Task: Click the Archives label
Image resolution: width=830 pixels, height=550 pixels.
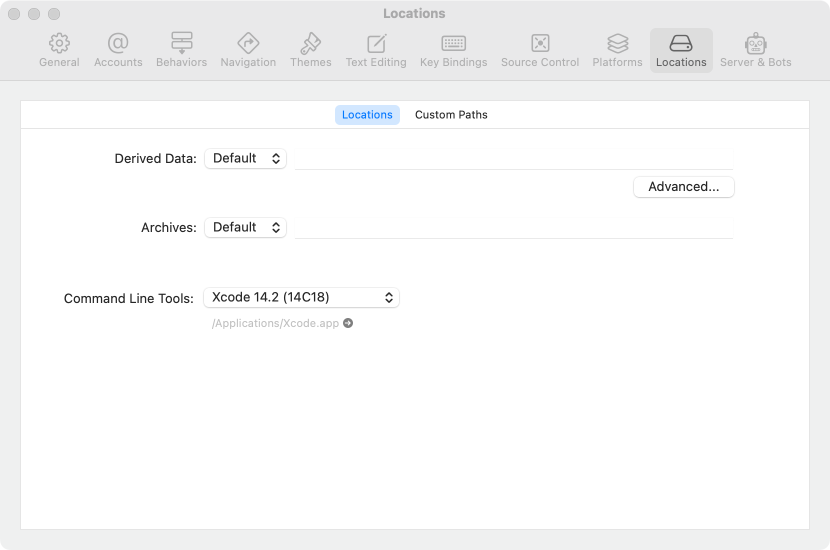Action: (168, 228)
